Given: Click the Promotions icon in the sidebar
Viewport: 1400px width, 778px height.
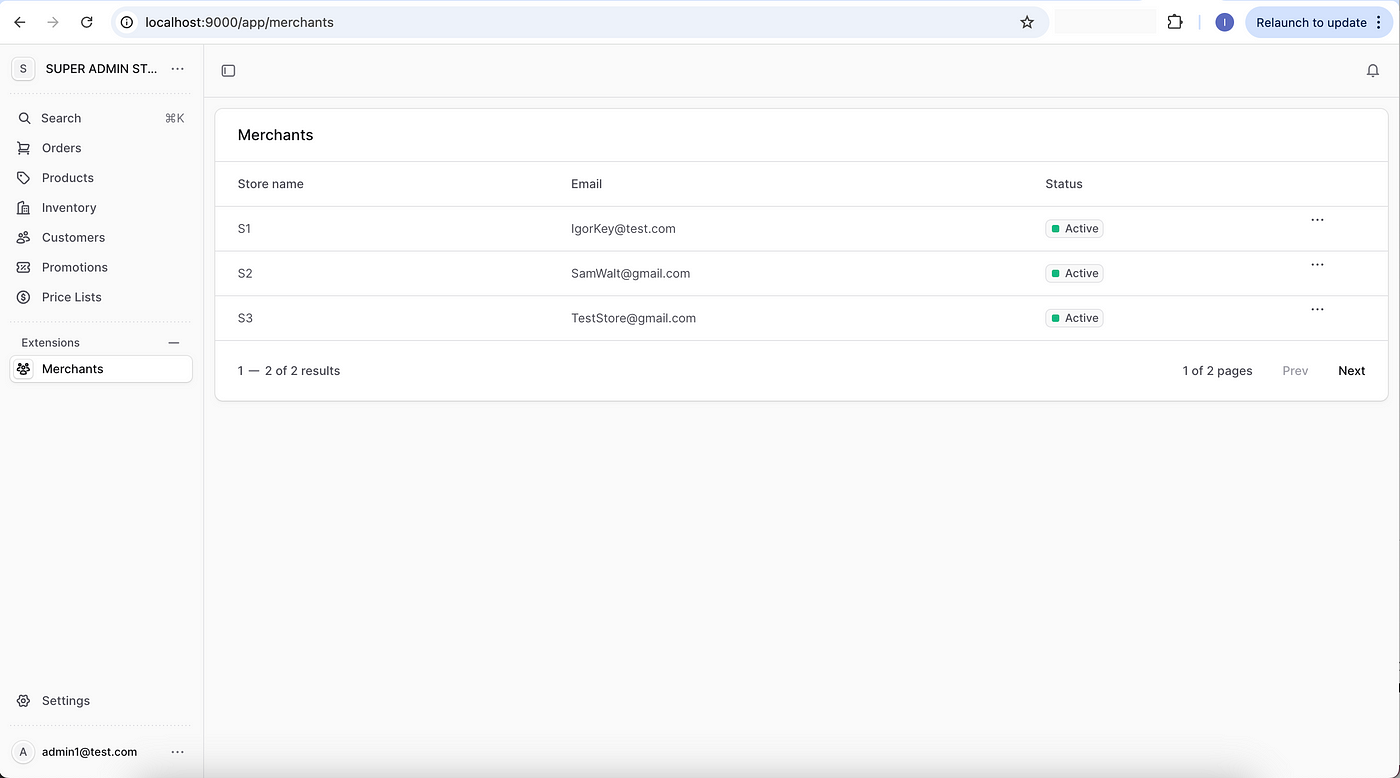Looking at the screenshot, I should click(x=23, y=267).
